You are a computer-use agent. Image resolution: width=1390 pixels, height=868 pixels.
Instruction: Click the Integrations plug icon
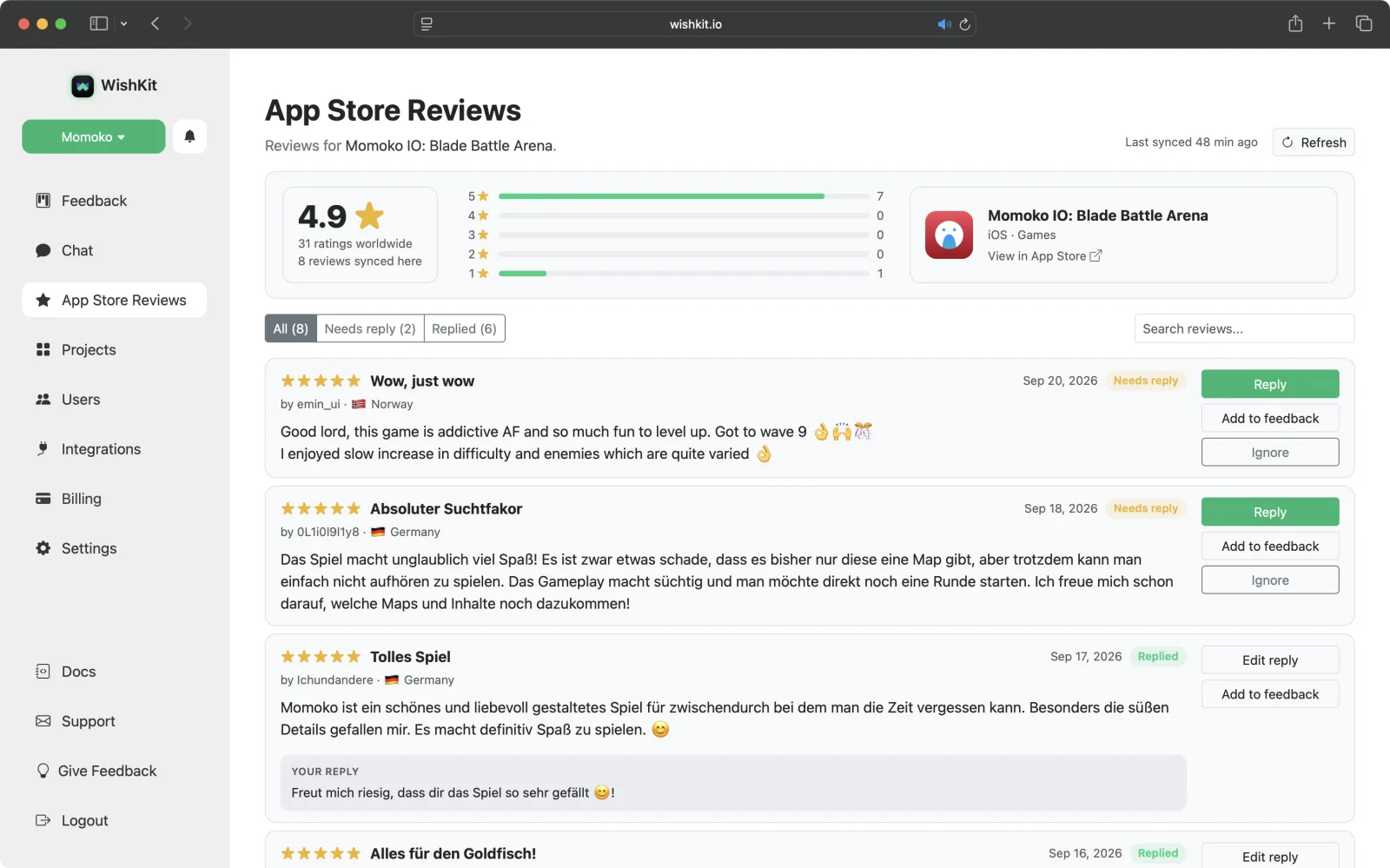tap(43, 448)
